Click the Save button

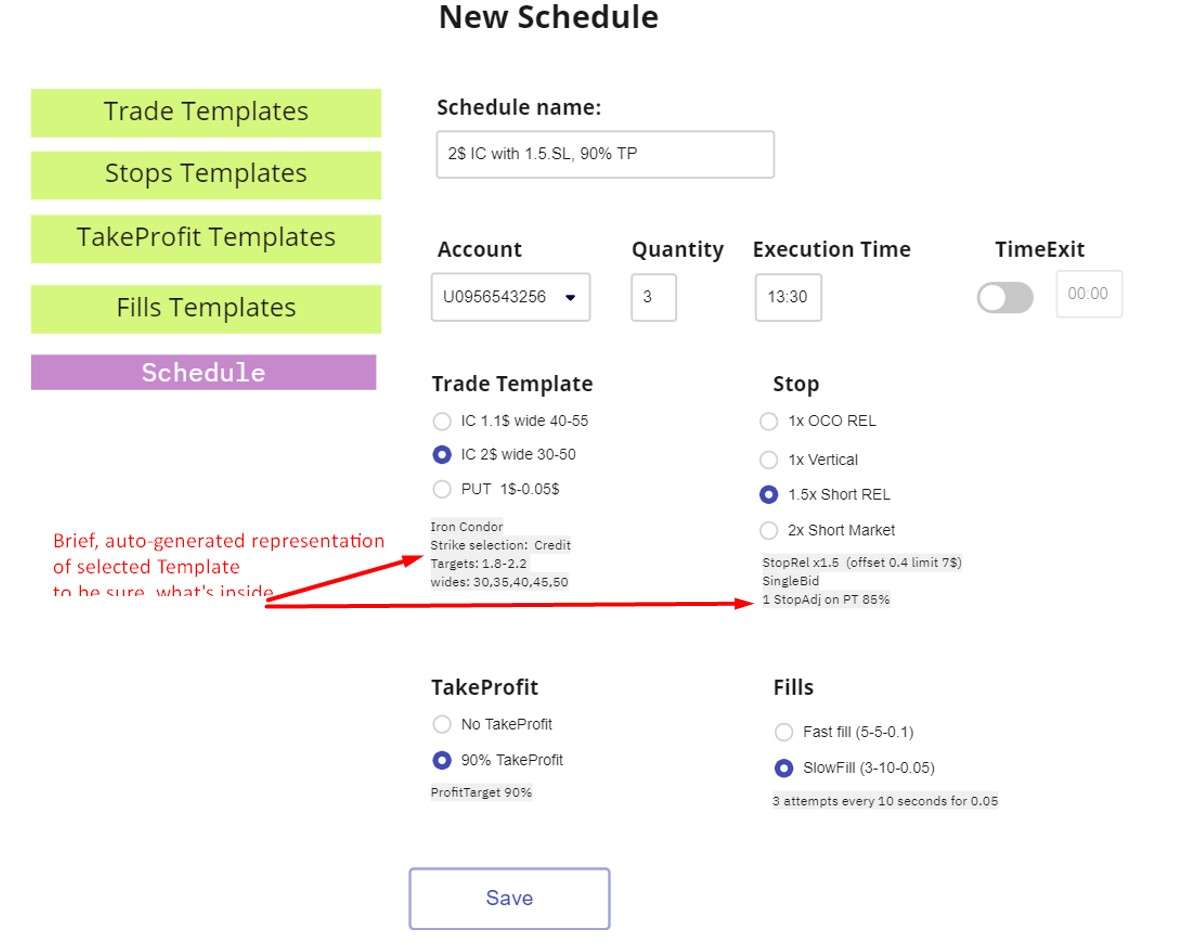pos(509,898)
